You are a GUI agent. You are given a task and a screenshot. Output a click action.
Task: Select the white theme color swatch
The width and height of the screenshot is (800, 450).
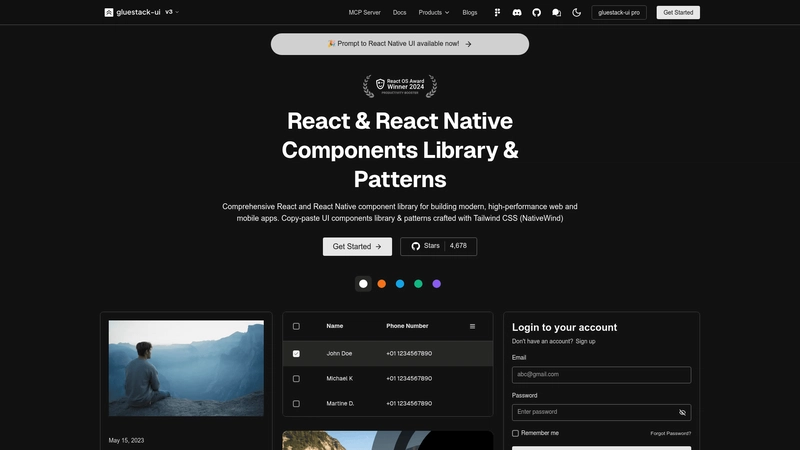pos(363,284)
